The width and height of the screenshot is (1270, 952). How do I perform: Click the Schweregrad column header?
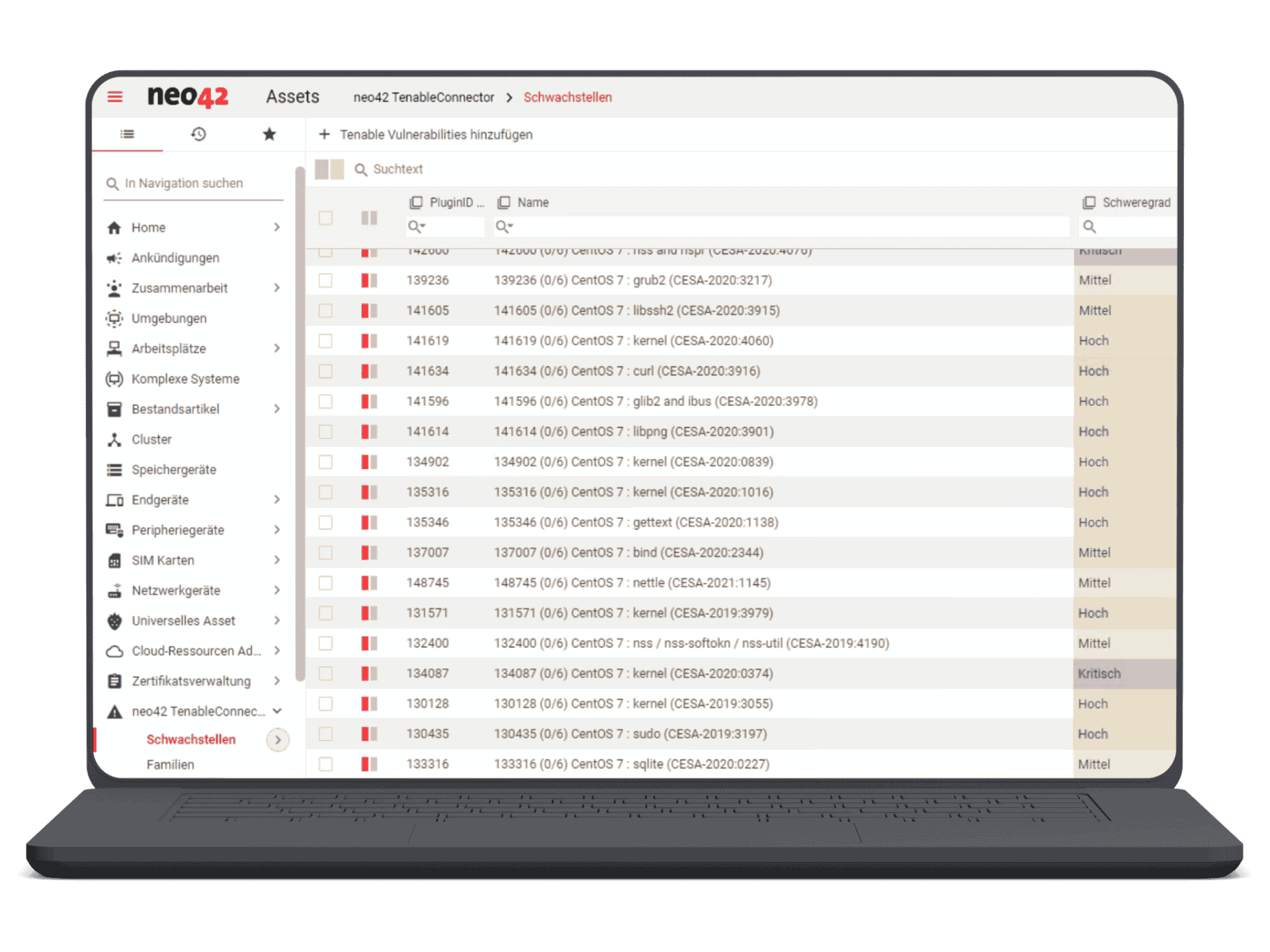coord(1136,202)
